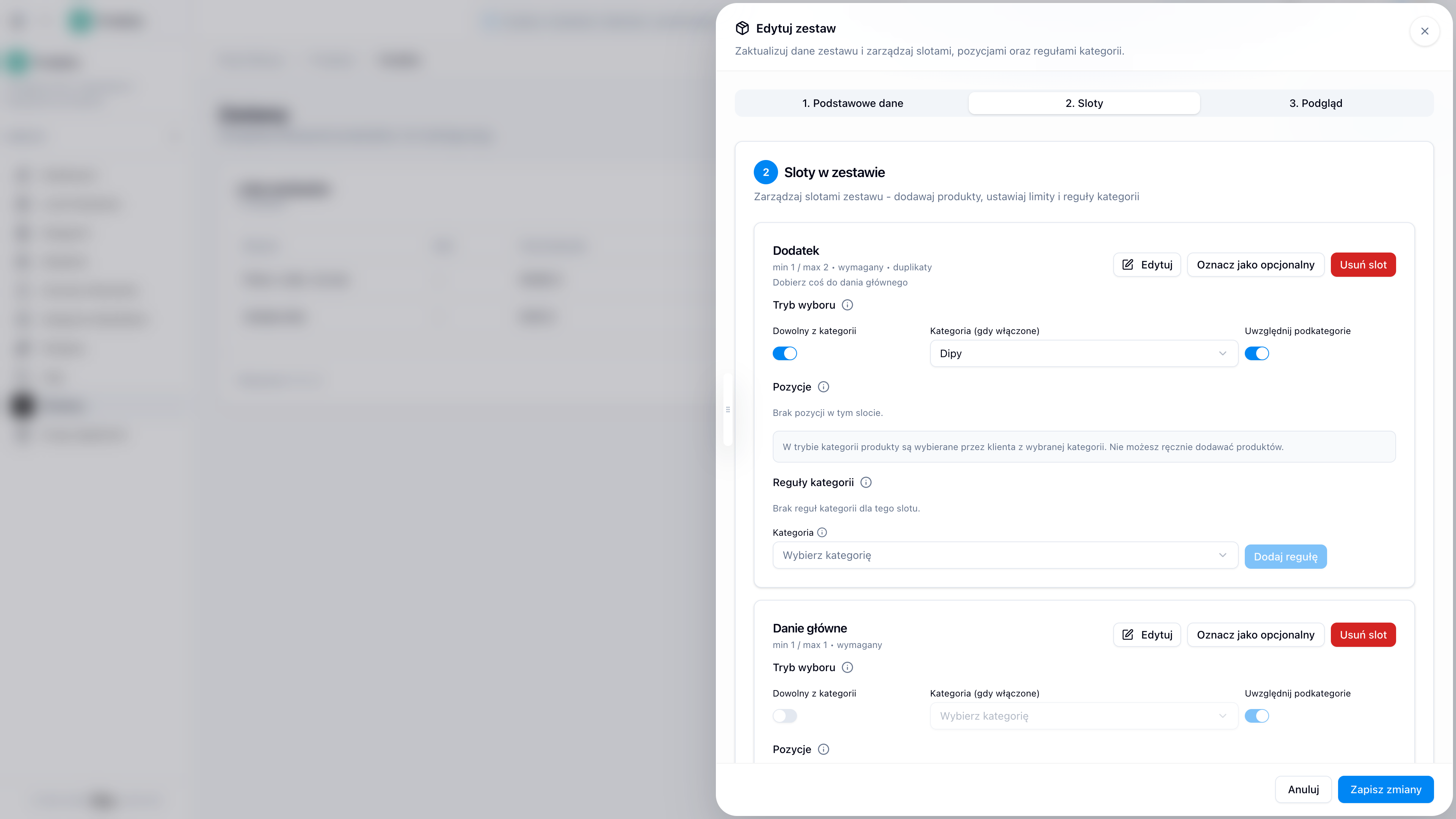This screenshot has height=819, width=1456.
Task: Click the text 'min 1 / max 1 • wymagany'
Action: 827,645
